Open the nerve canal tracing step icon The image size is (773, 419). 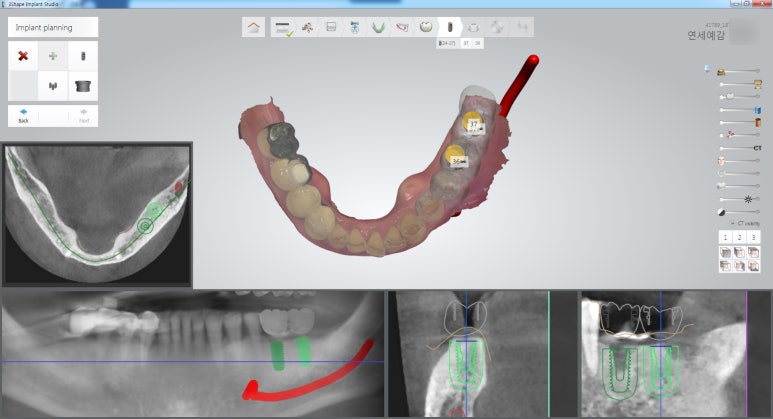click(x=402, y=28)
